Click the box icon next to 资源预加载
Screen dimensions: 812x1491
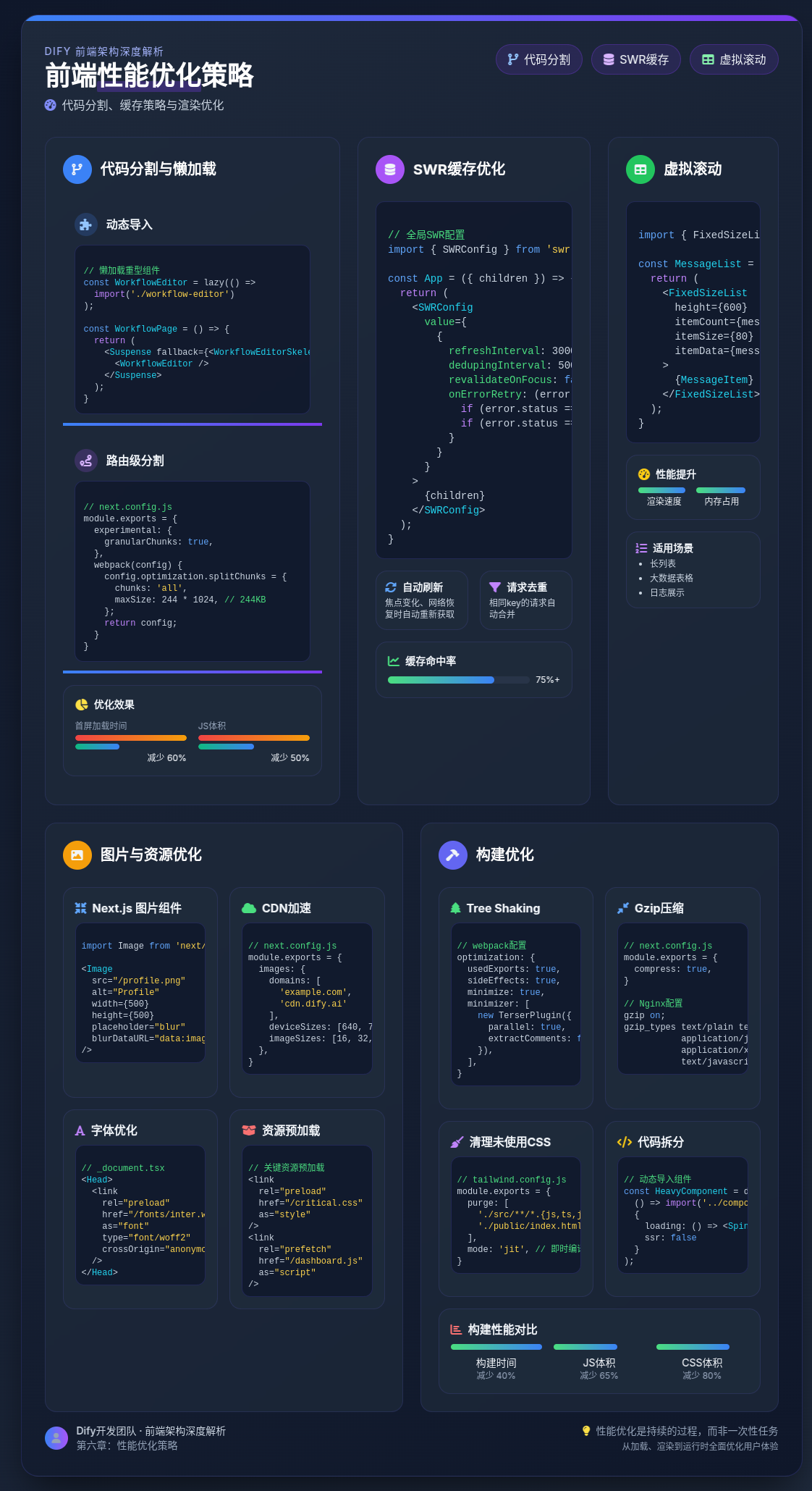[x=249, y=1130]
